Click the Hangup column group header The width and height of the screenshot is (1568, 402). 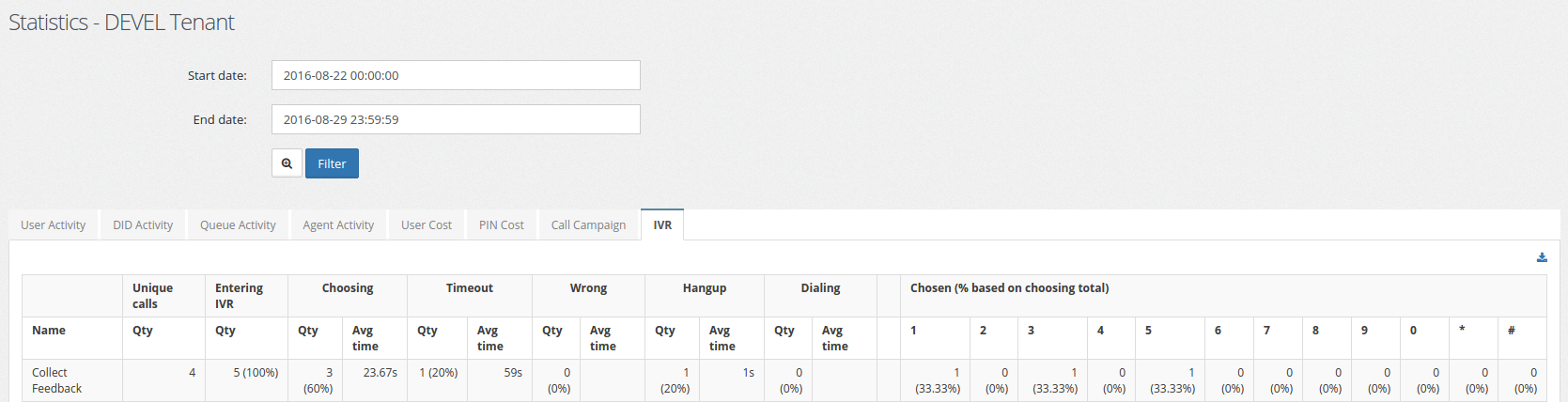[705, 288]
